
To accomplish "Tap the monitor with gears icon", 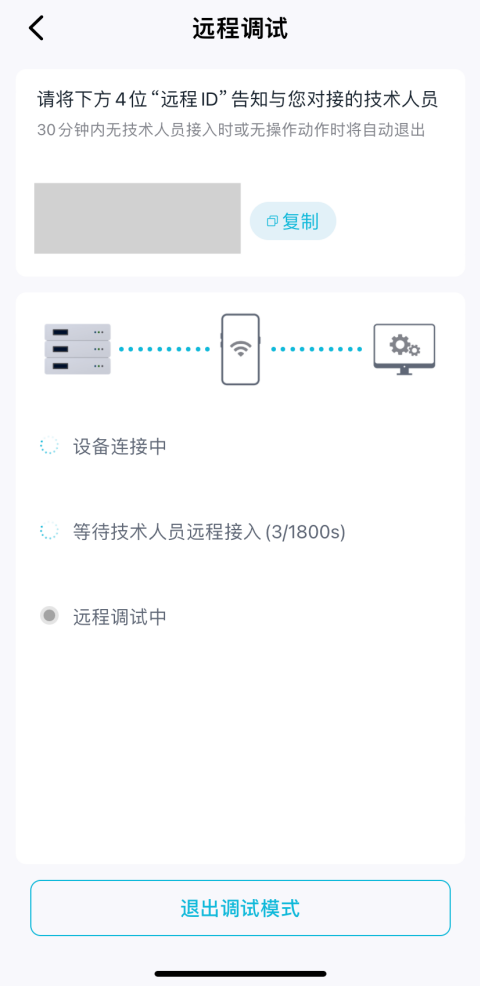I will coord(404,349).
